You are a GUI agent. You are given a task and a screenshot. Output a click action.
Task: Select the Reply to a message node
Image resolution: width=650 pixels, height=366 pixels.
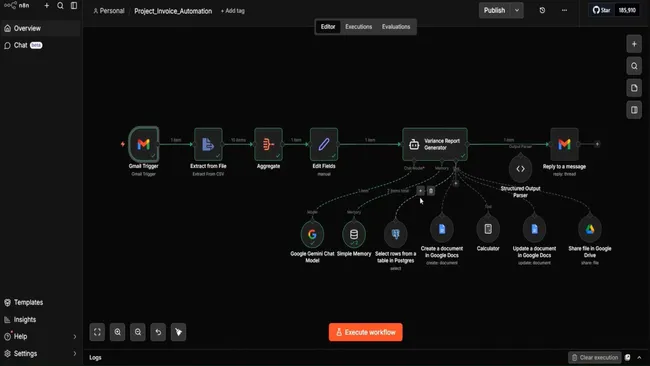pyautogui.click(x=564, y=144)
